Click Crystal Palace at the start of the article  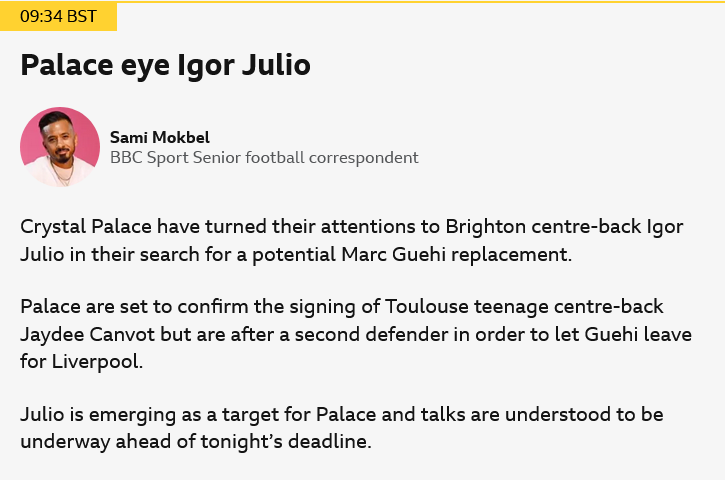click(86, 227)
